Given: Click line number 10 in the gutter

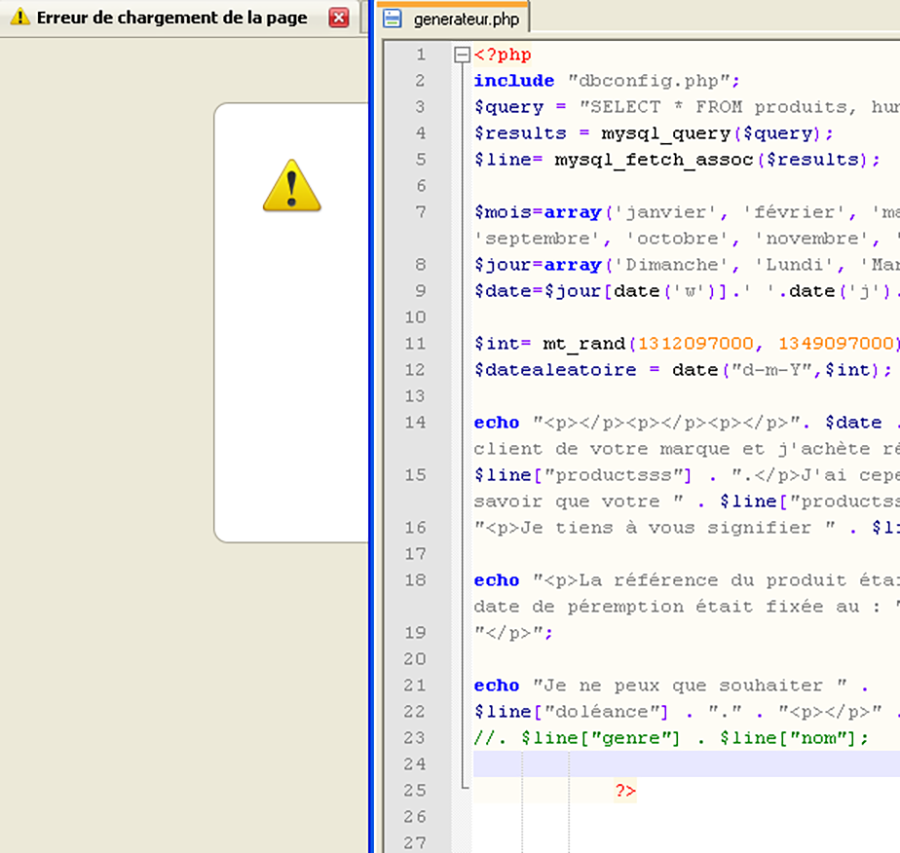Looking at the screenshot, I should click(x=415, y=317).
